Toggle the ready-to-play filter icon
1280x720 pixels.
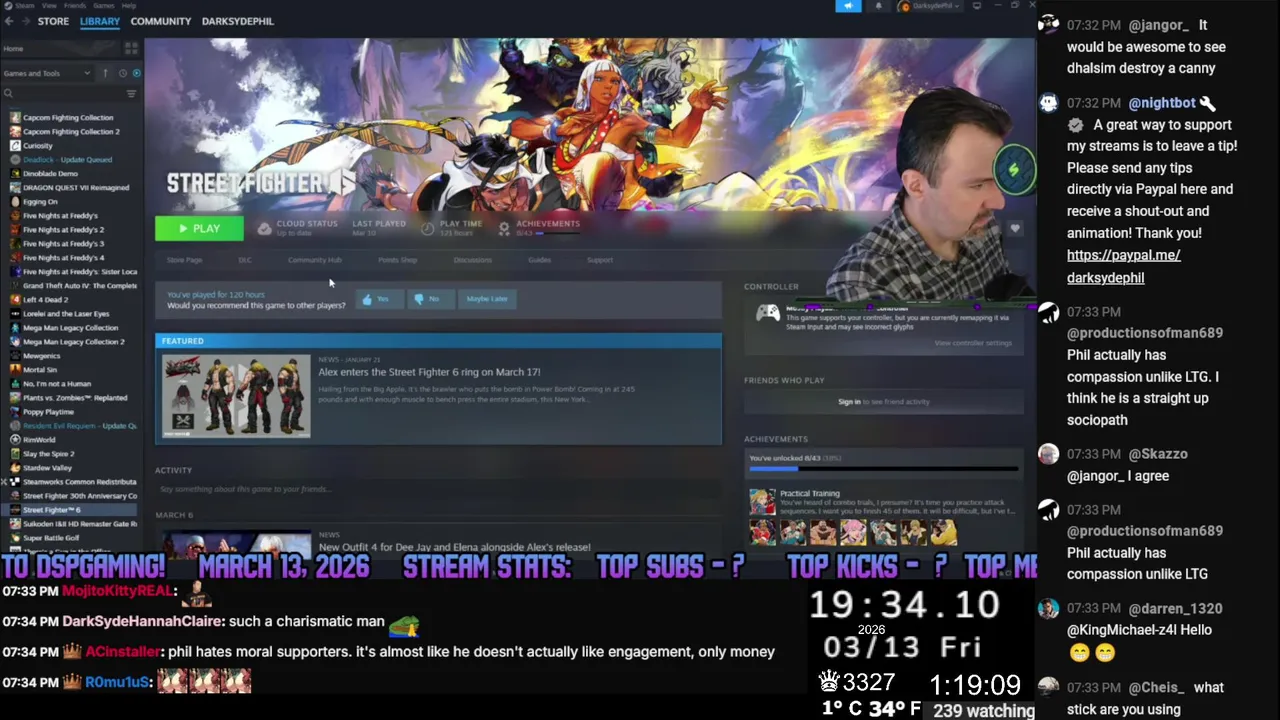point(136,73)
